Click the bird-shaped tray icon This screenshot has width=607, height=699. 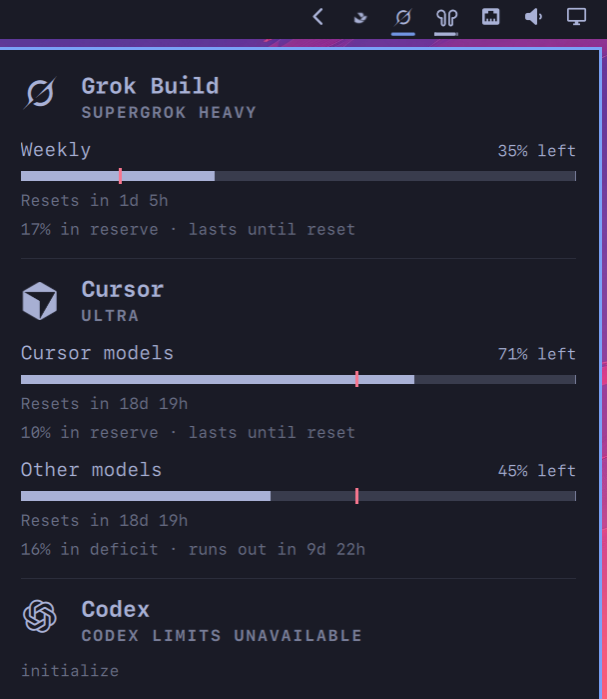[360, 18]
